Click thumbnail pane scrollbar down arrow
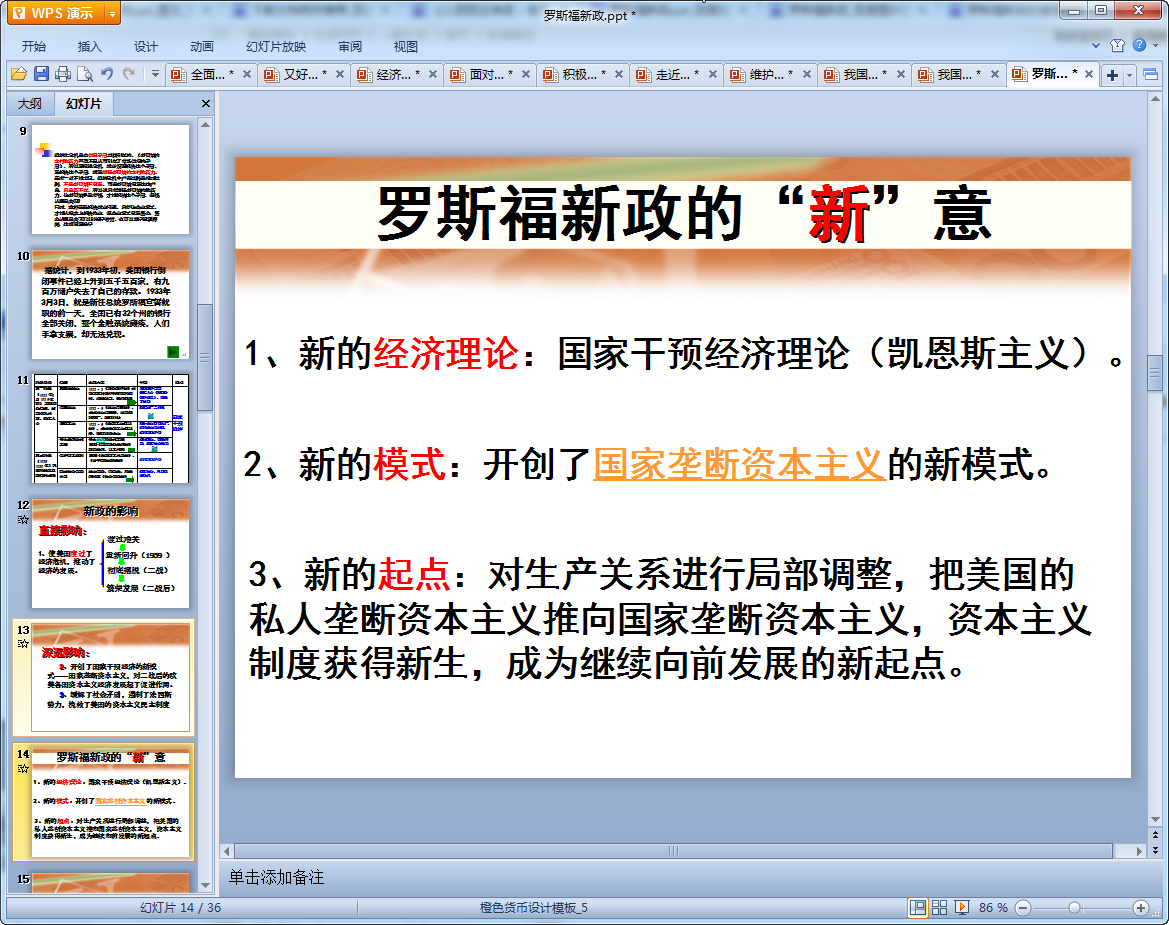 205,885
